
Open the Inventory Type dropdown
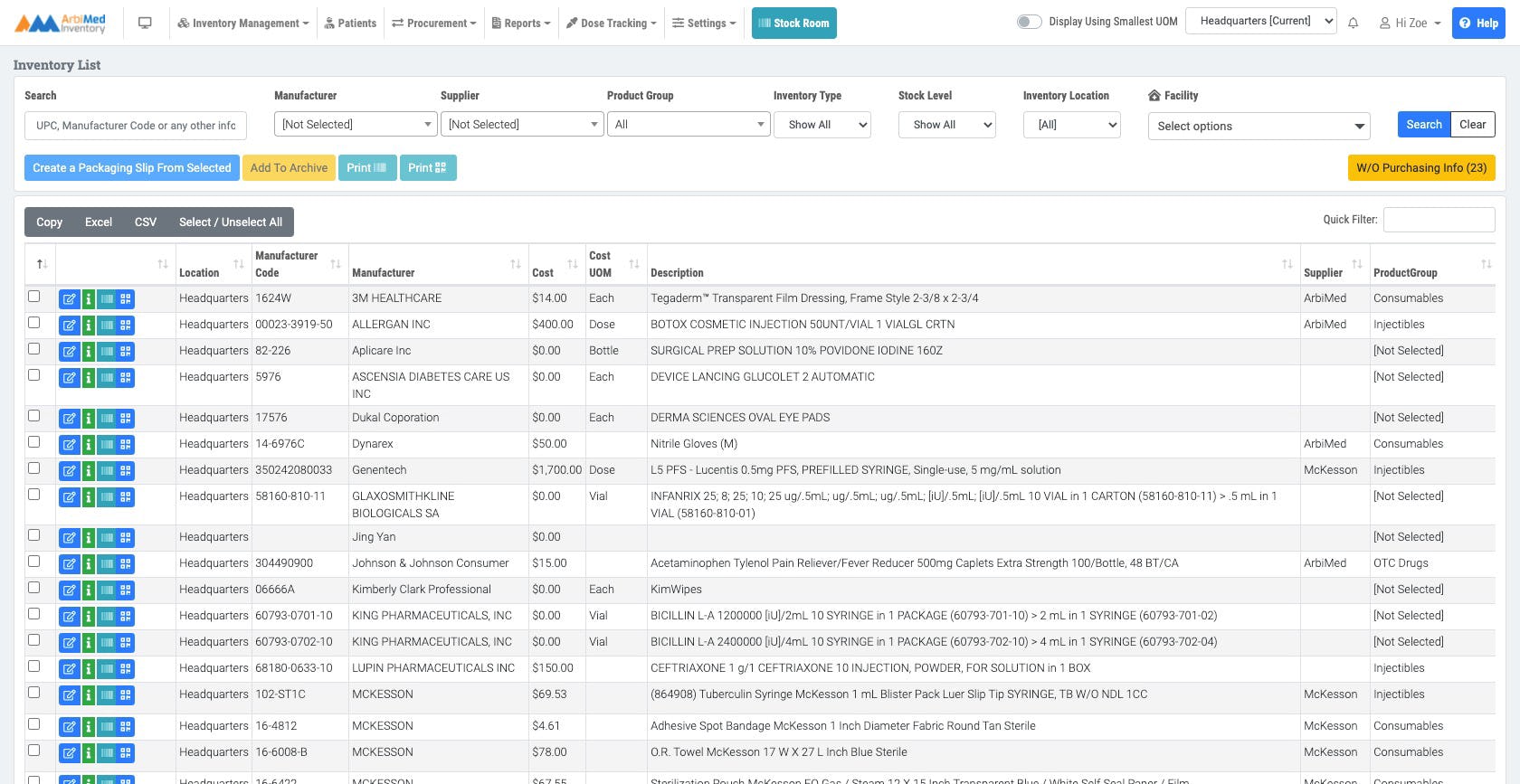(822, 125)
